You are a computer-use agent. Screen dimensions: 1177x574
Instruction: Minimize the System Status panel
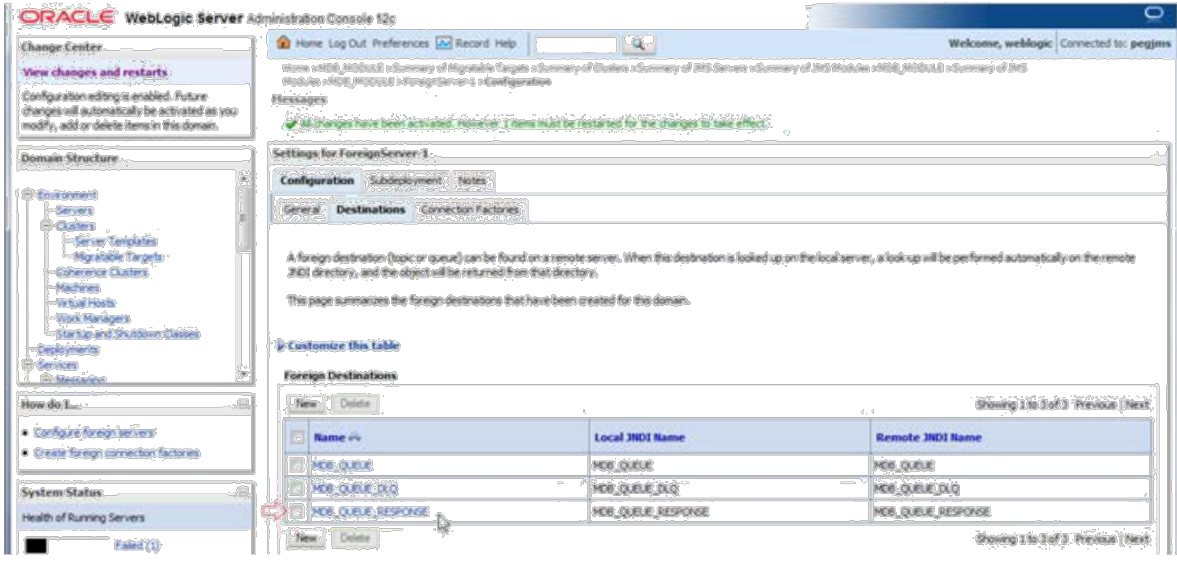pyautogui.click(x=242, y=492)
